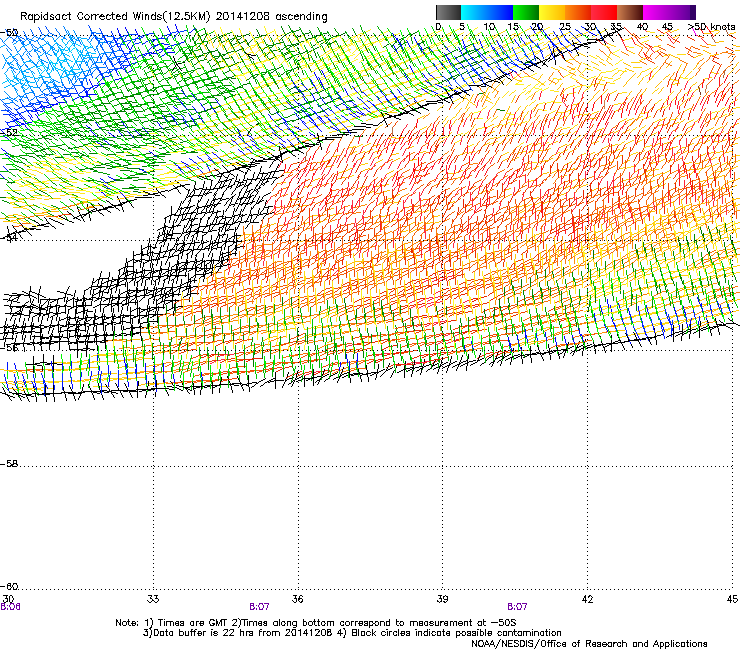Click the cyan-blue 5-15 knots legend swatch
The height and width of the screenshot is (650, 740).
pos(487,12)
